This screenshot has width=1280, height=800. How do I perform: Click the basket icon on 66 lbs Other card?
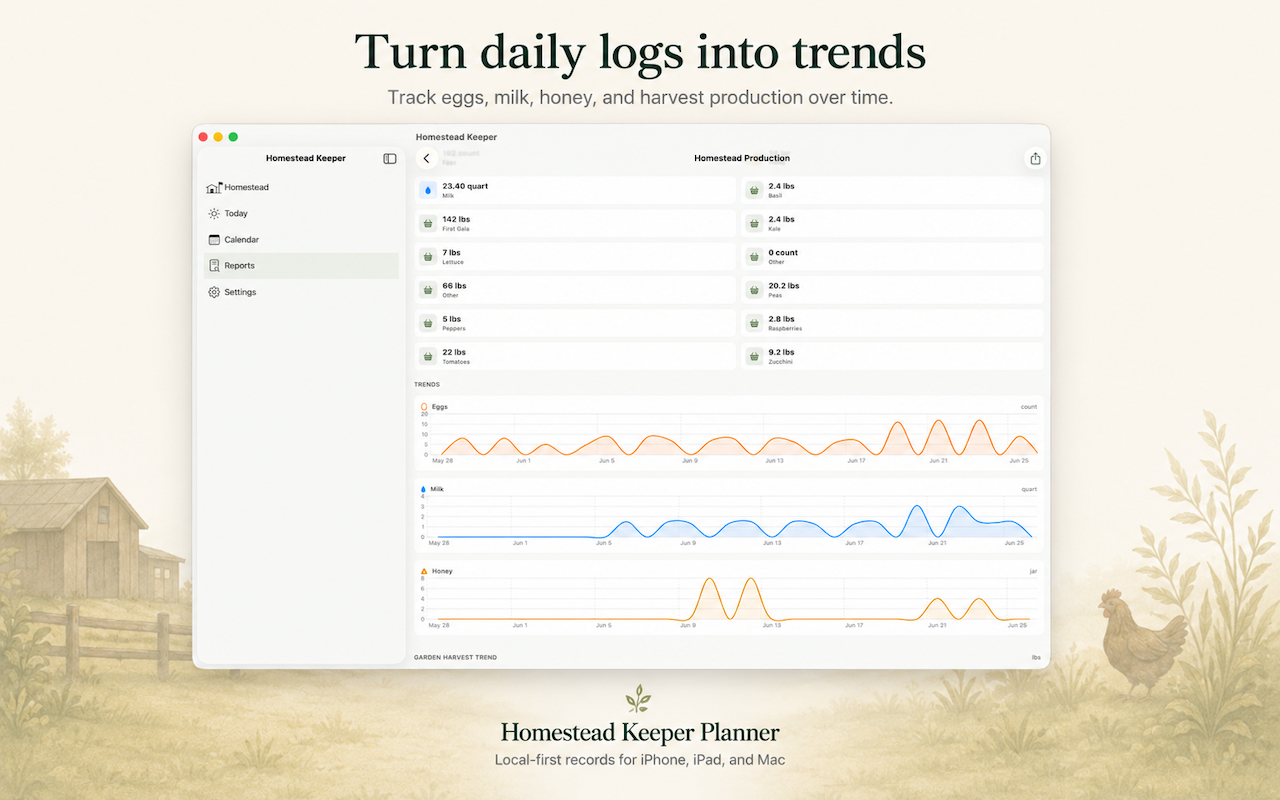point(428,290)
